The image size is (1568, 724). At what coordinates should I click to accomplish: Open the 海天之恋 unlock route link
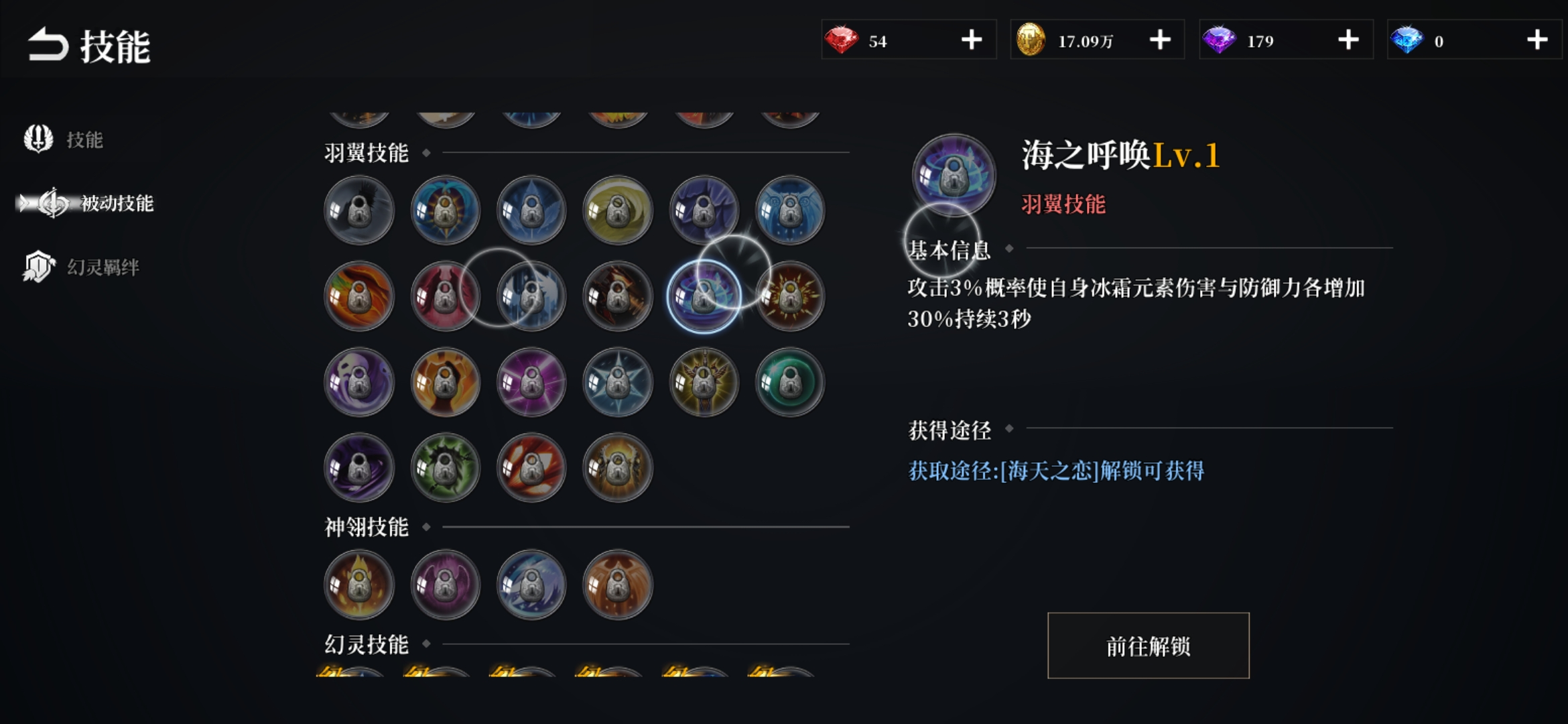[1055, 471]
